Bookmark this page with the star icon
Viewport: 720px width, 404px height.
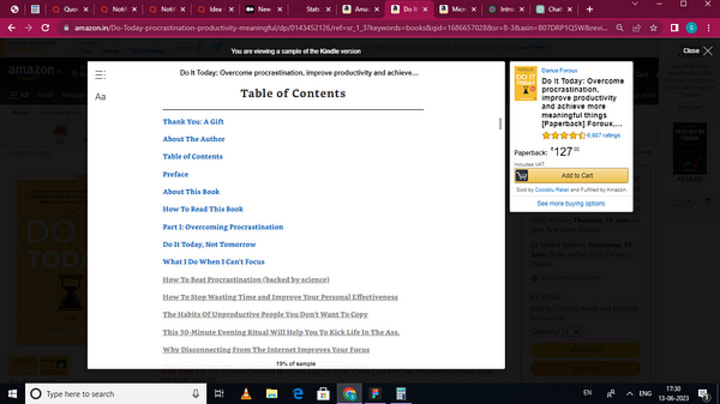click(653, 28)
